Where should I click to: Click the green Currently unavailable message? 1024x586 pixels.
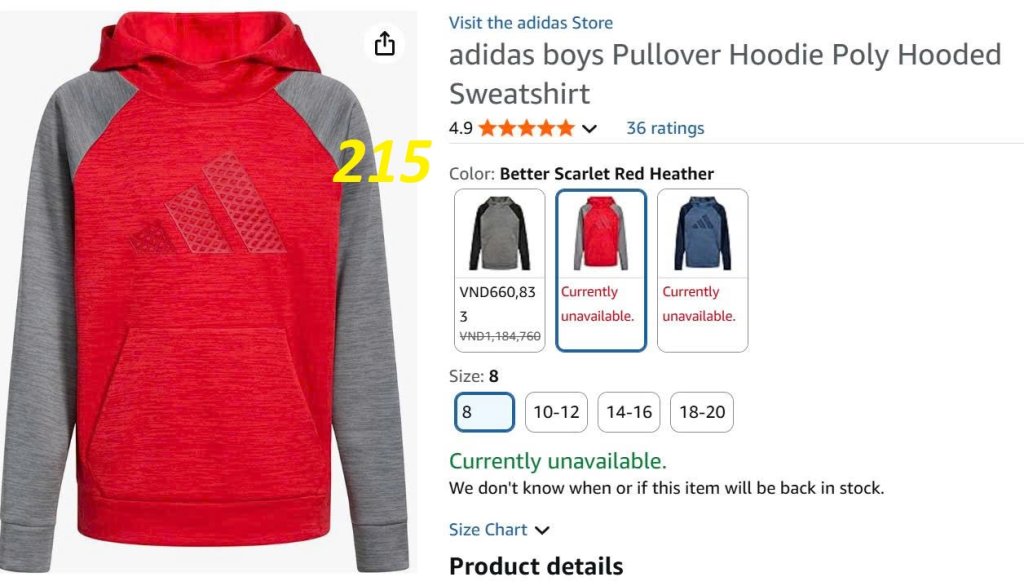pos(558,461)
